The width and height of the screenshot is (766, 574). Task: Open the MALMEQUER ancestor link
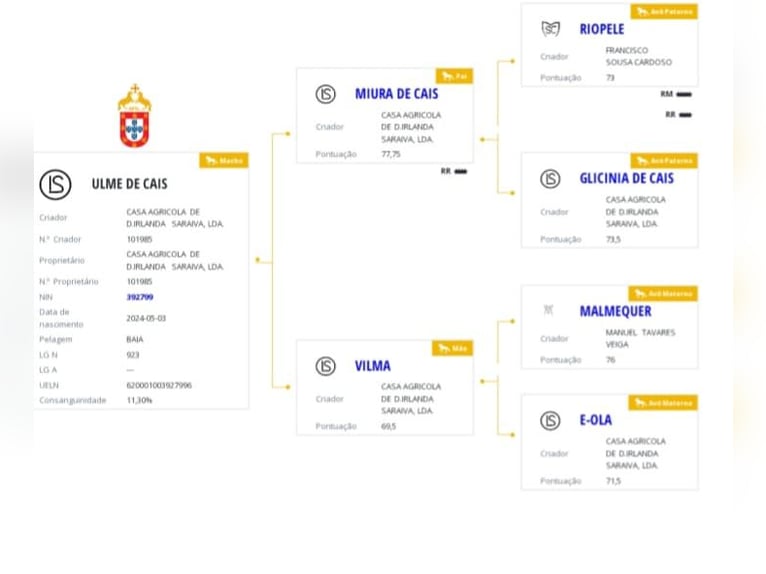pos(615,311)
